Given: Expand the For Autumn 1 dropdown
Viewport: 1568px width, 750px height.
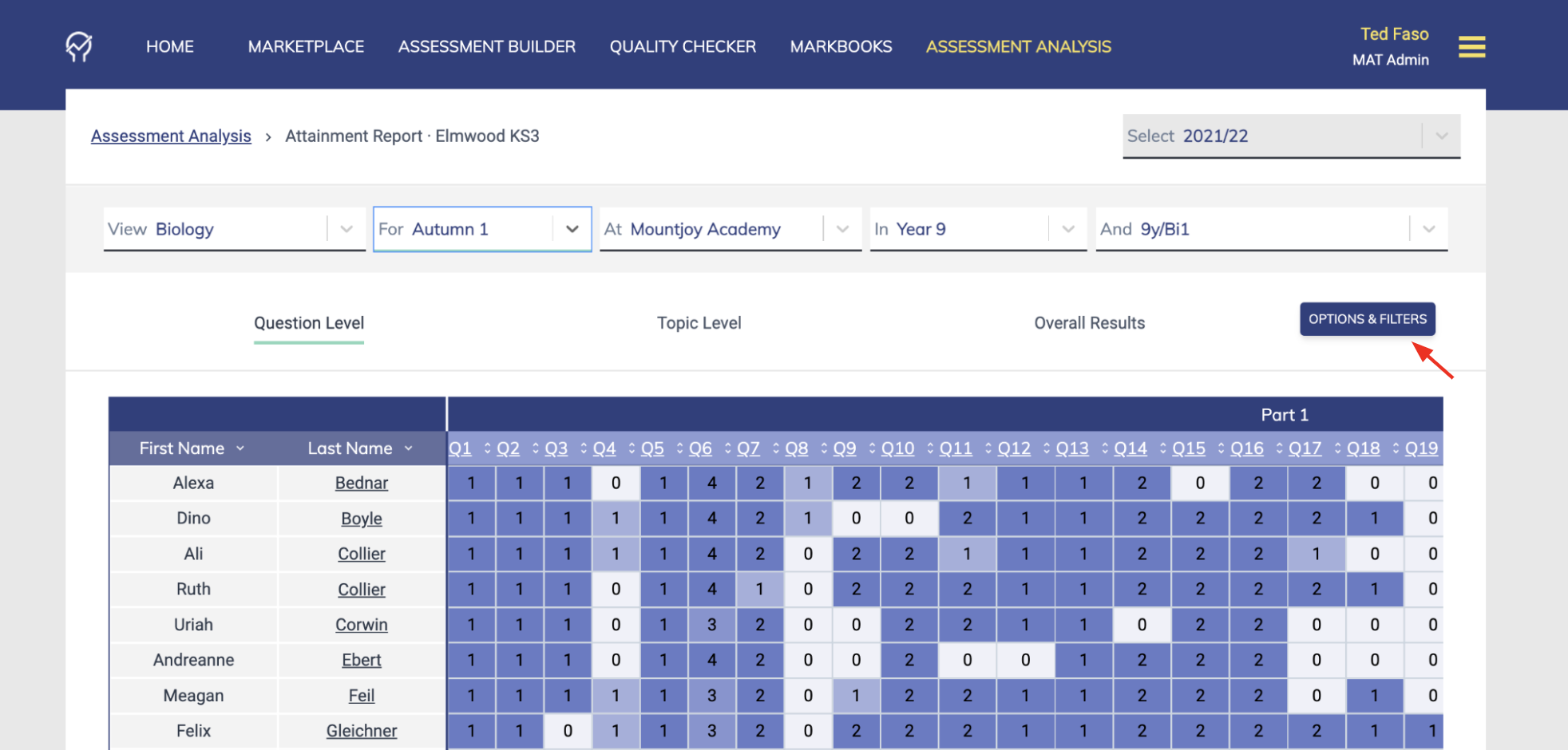Looking at the screenshot, I should pos(572,229).
